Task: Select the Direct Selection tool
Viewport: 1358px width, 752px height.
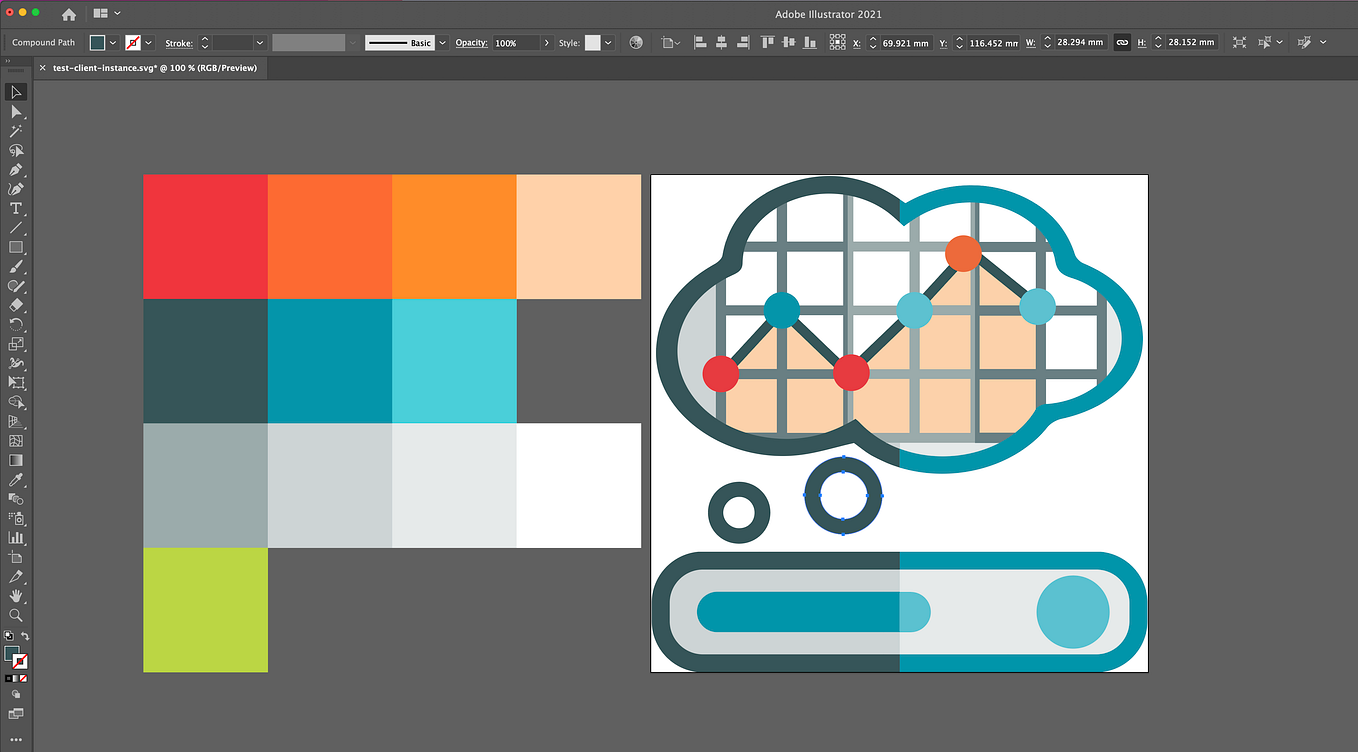Action: [x=16, y=111]
